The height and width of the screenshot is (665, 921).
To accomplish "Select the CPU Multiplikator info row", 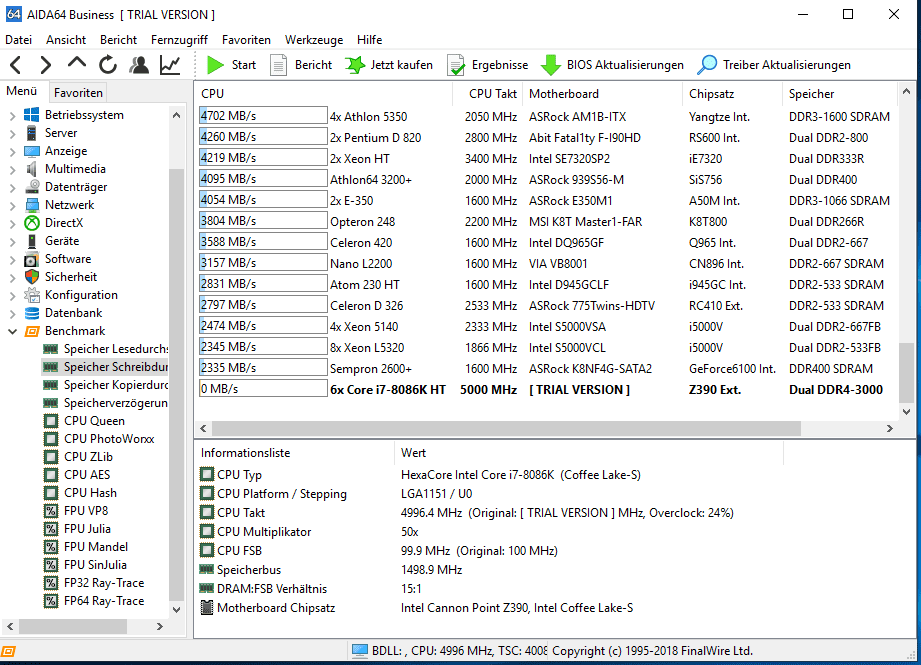I will tap(492, 532).
